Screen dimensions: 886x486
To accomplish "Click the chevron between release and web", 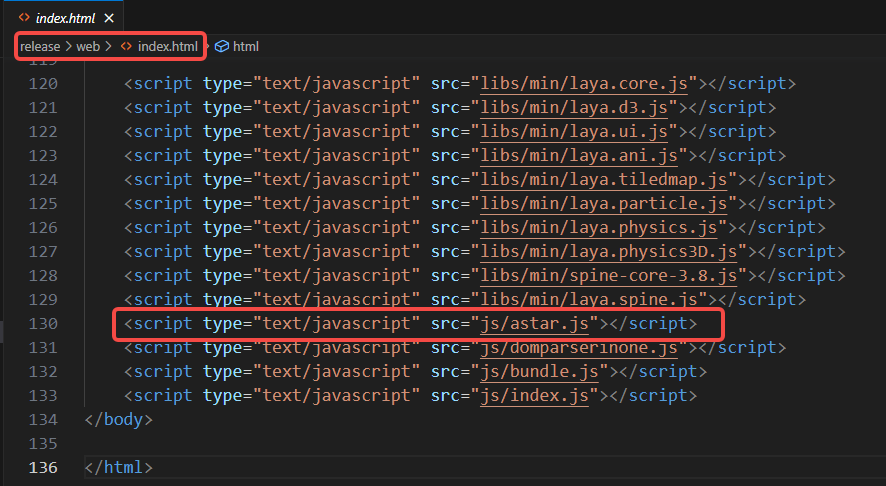I will (x=68, y=46).
